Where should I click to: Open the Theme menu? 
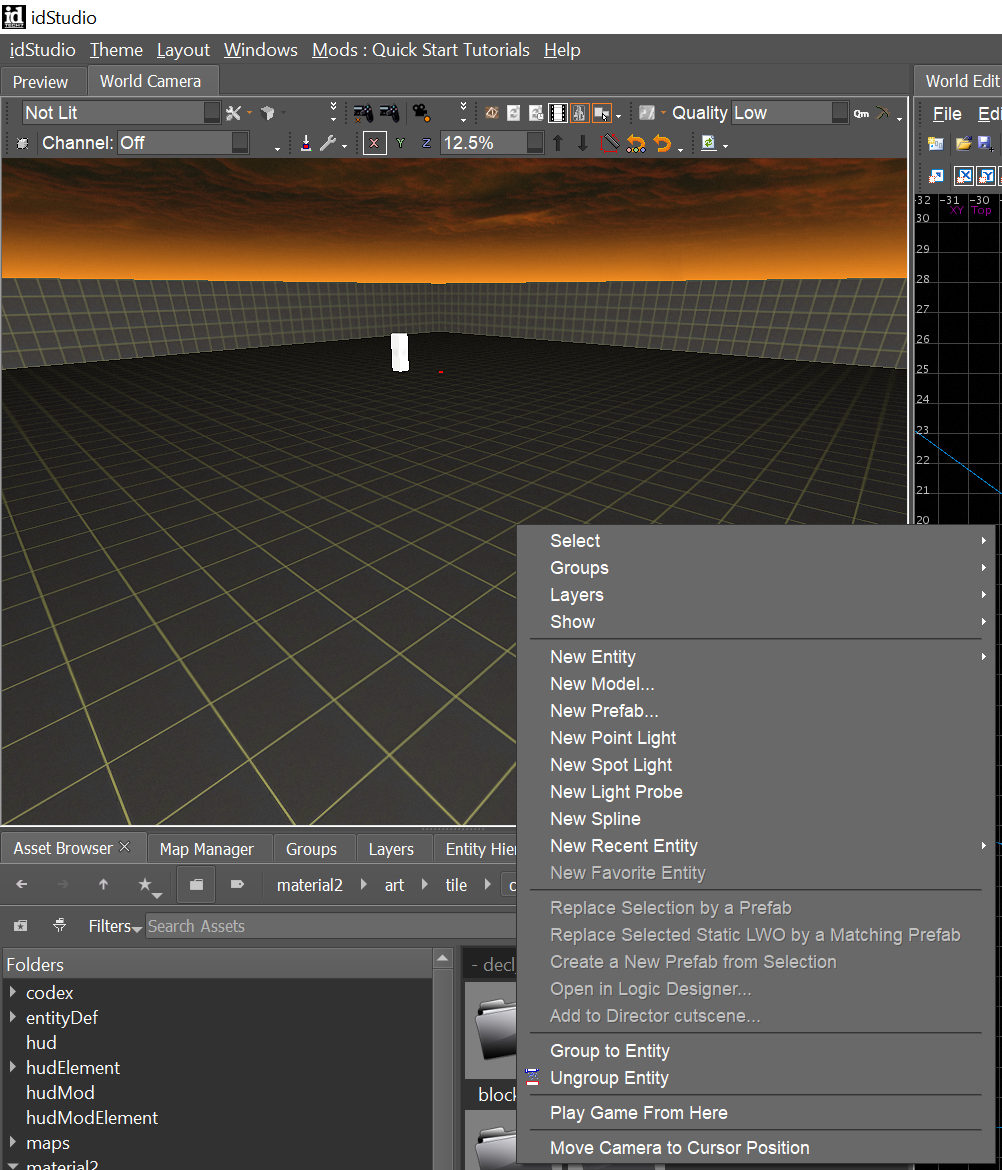coord(116,50)
